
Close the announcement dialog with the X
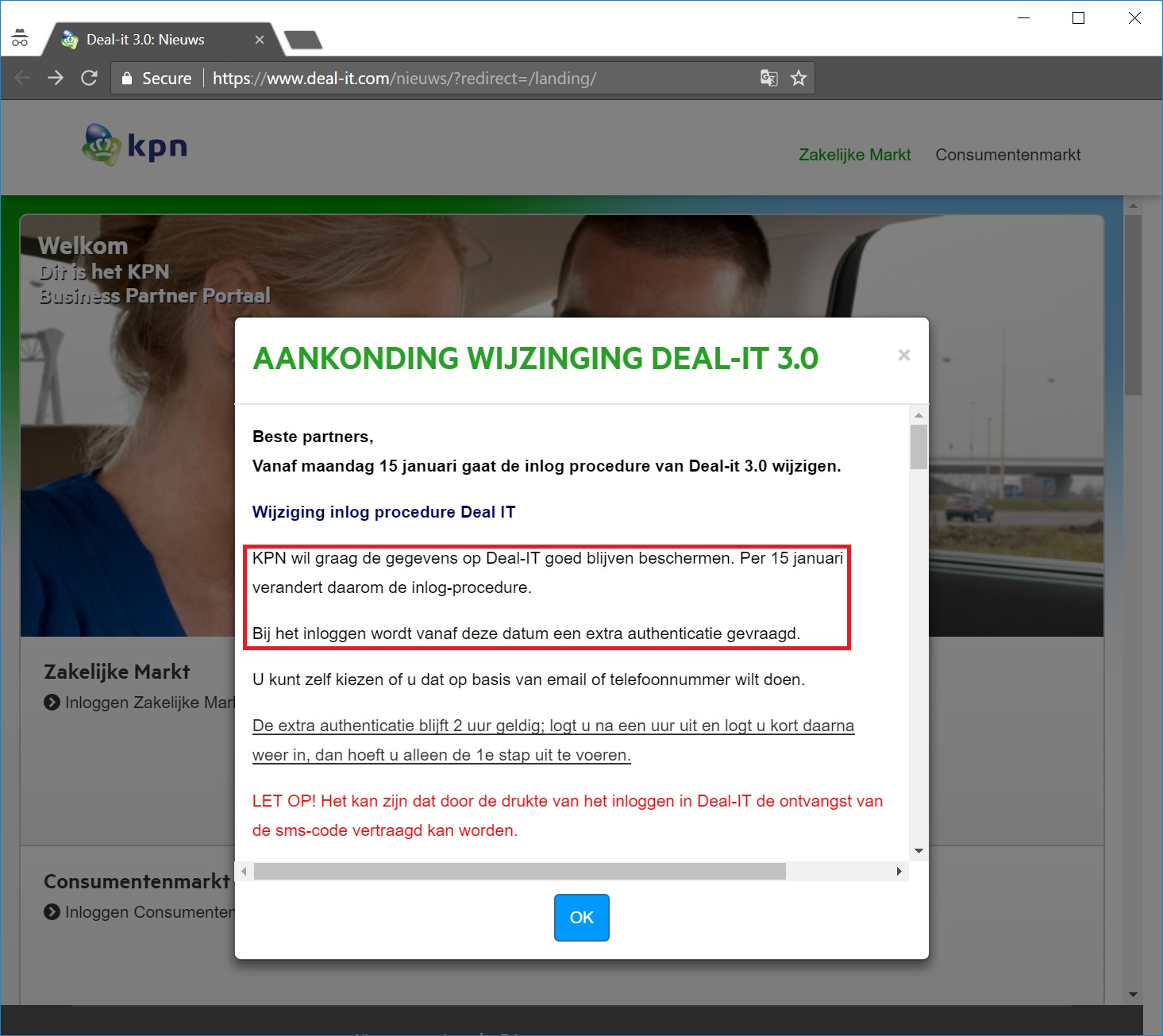(x=903, y=356)
